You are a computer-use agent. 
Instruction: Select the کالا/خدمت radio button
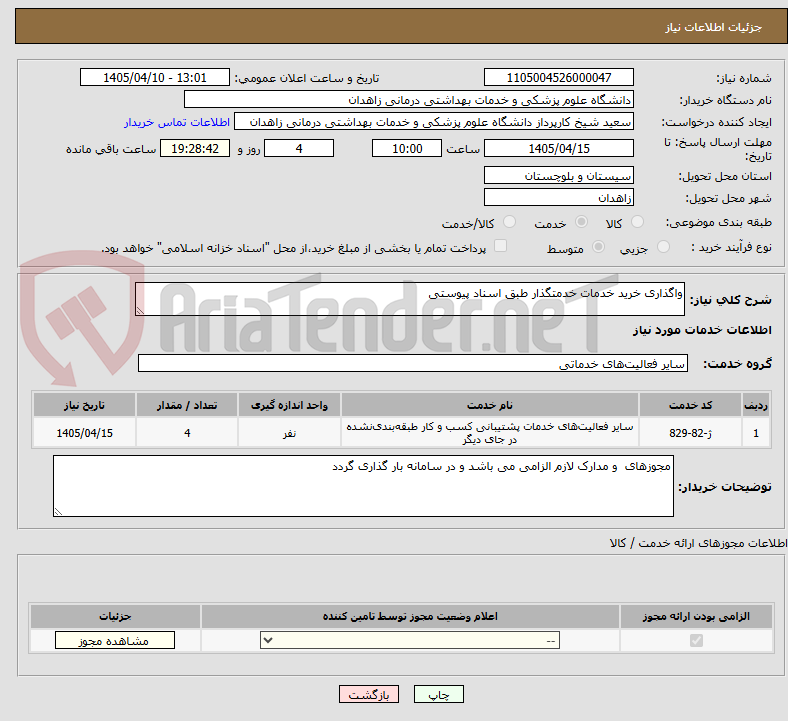coord(509,222)
